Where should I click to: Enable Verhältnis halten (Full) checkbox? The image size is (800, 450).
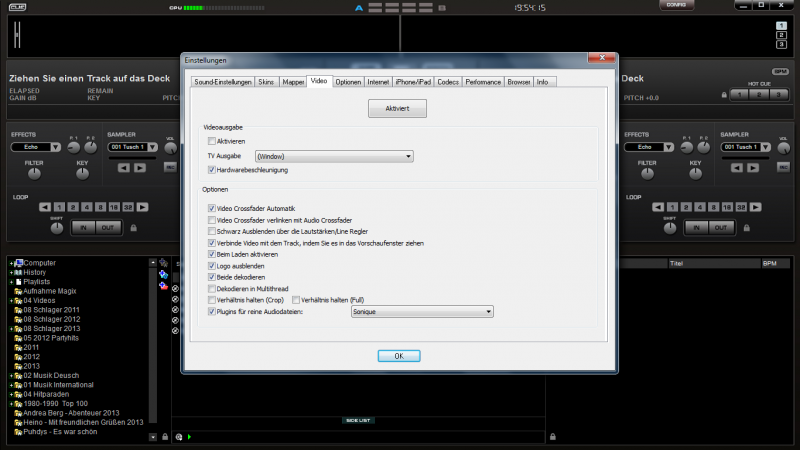[296, 300]
